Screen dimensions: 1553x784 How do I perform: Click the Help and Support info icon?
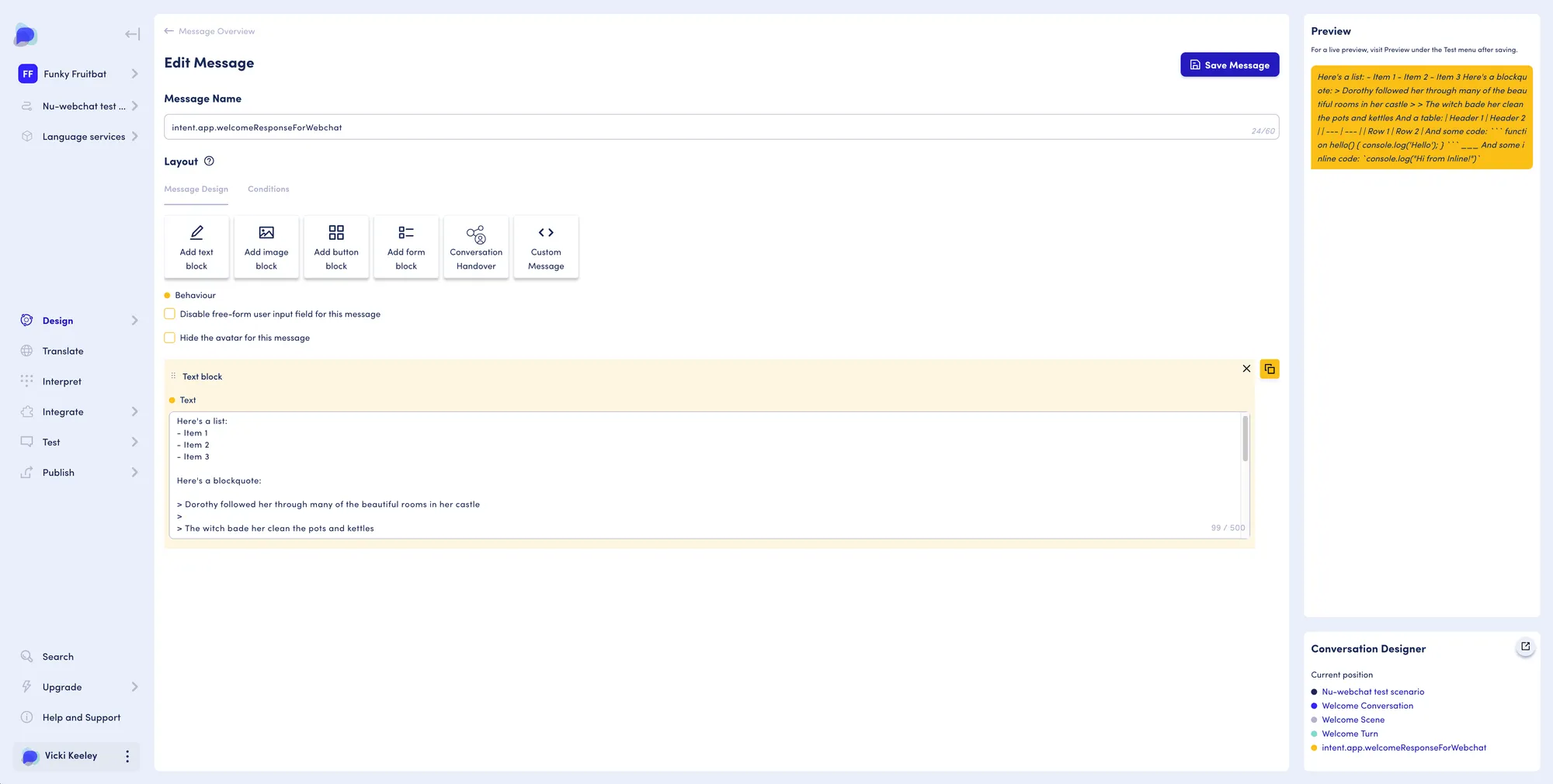coord(27,717)
